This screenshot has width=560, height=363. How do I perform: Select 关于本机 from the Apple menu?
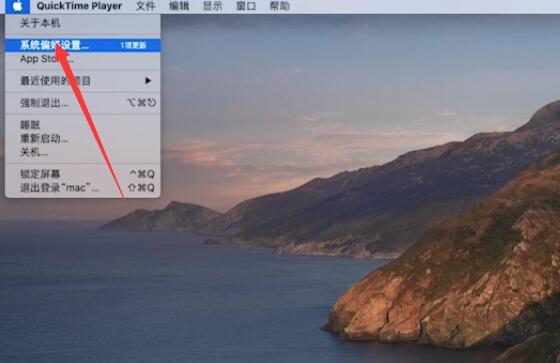click(x=82, y=23)
